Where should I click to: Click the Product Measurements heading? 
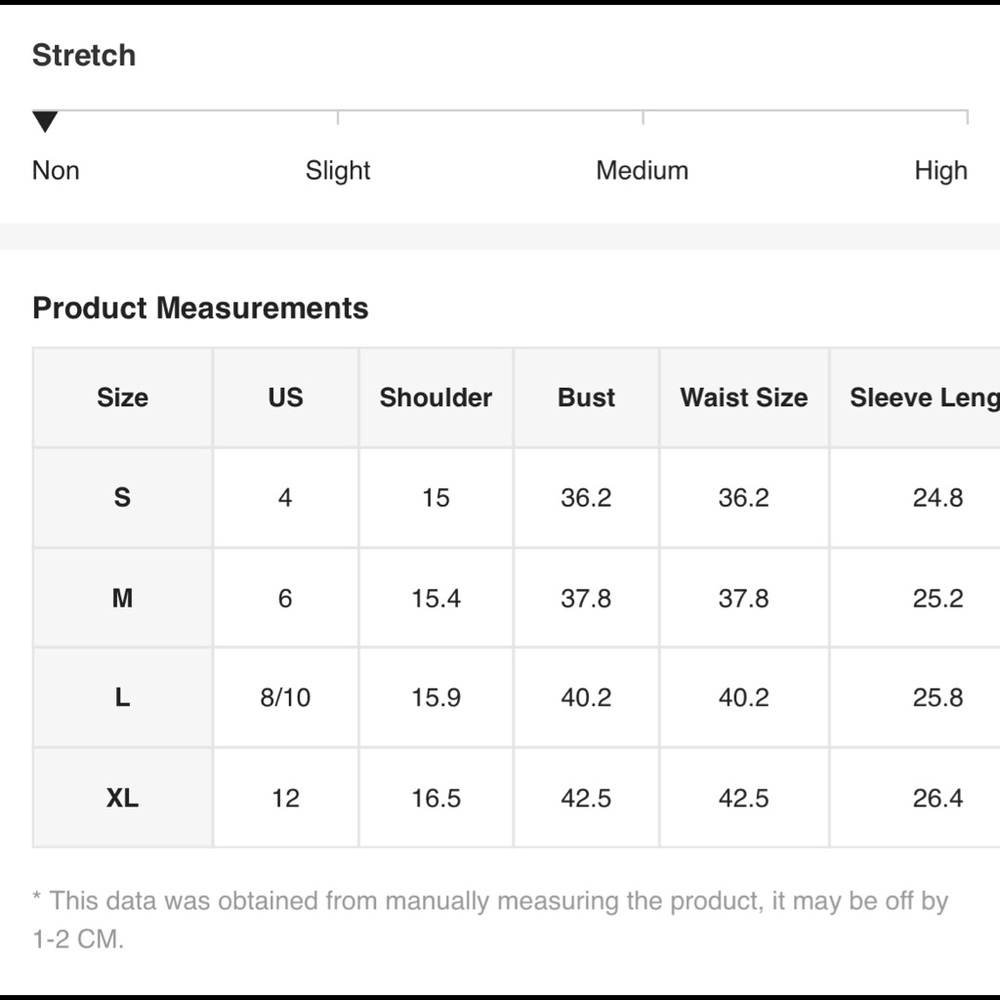pyautogui.click(x=201, y=308)
